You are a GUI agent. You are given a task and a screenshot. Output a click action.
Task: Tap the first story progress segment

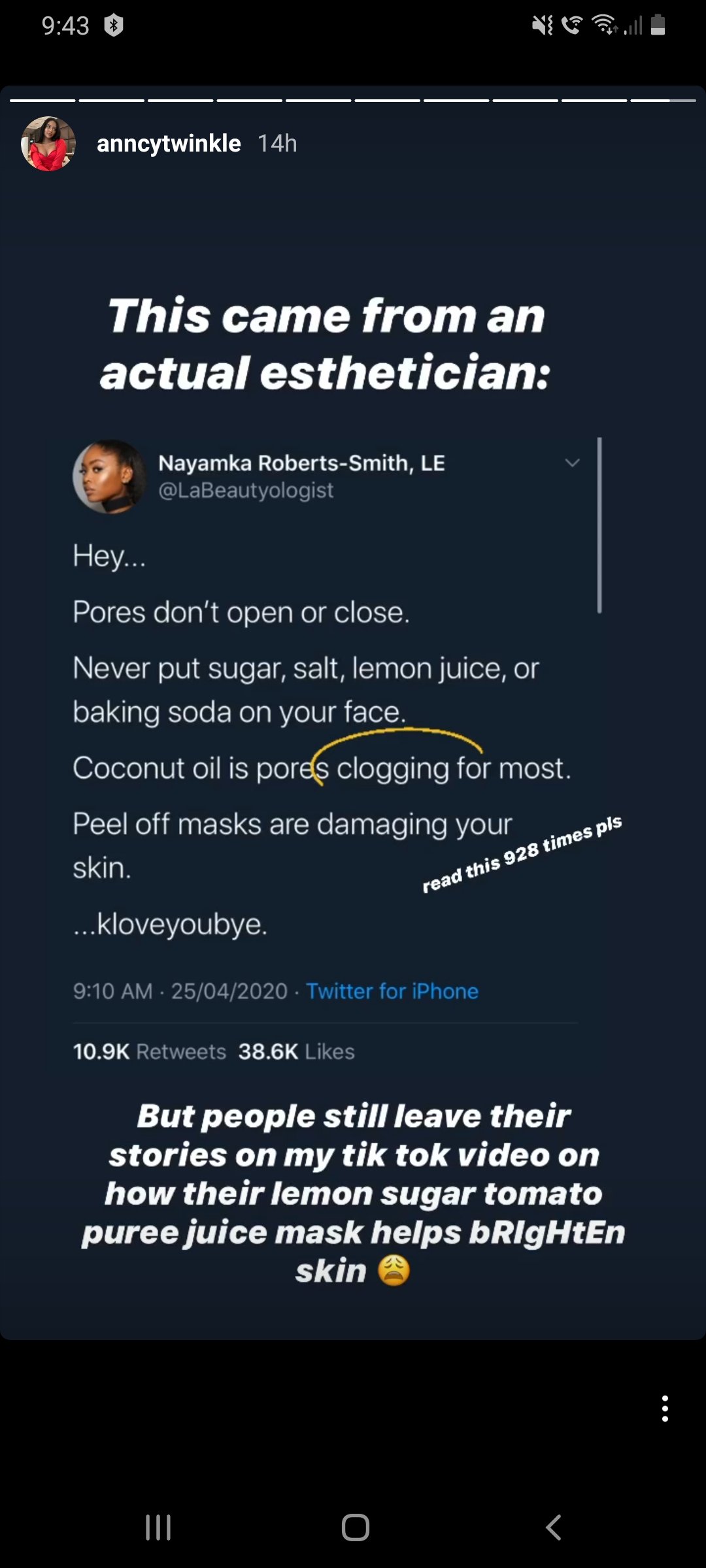[43, 100]
